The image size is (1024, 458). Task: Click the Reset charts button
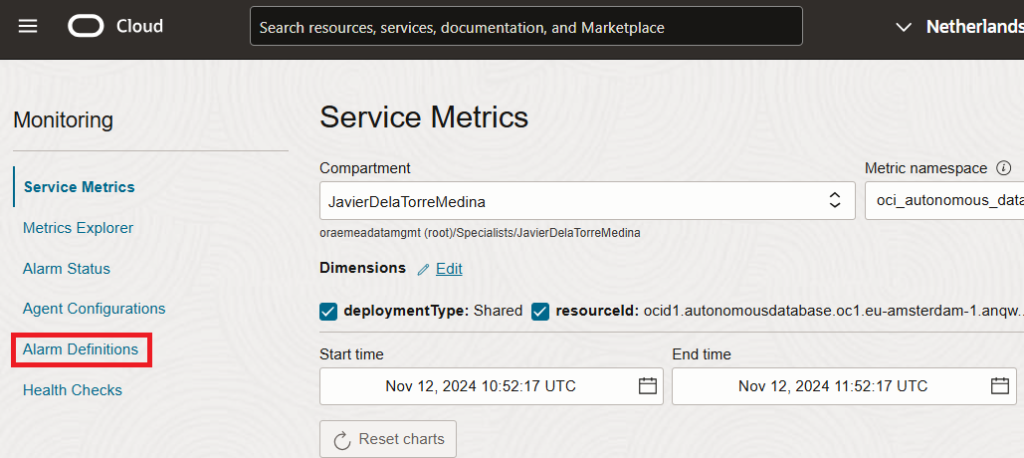[388, 440]
